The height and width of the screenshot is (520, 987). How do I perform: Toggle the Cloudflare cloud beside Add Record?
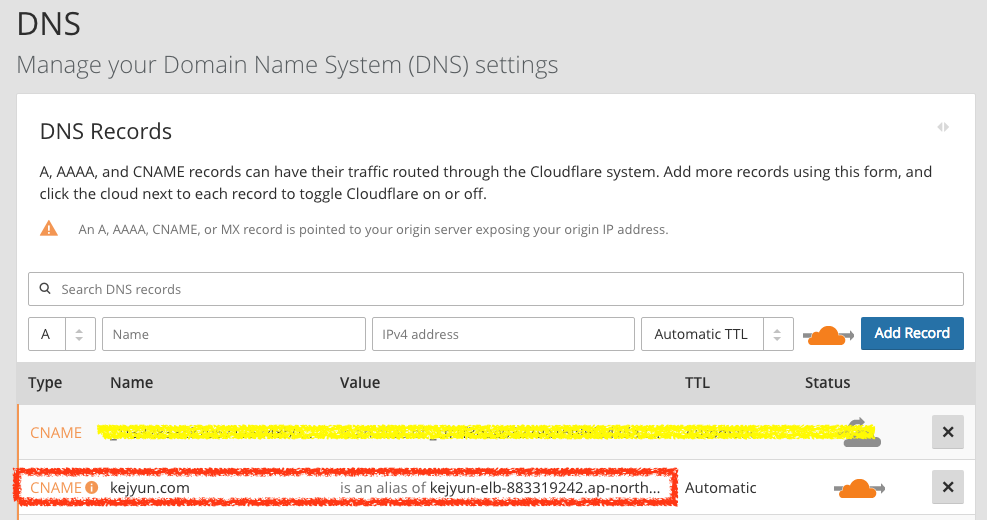click(x=828, y=334)
